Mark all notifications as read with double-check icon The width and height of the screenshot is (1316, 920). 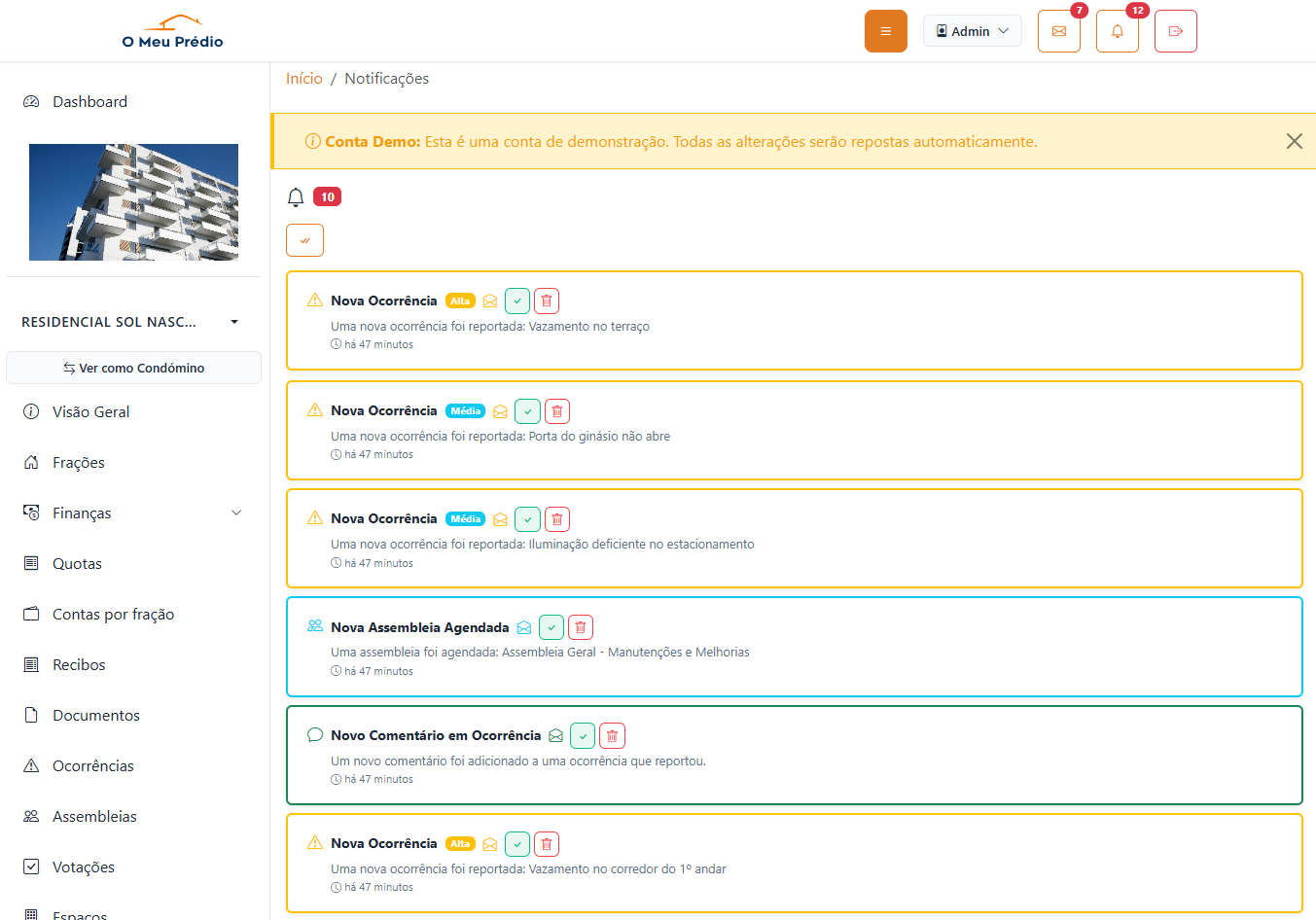(304, 239)
